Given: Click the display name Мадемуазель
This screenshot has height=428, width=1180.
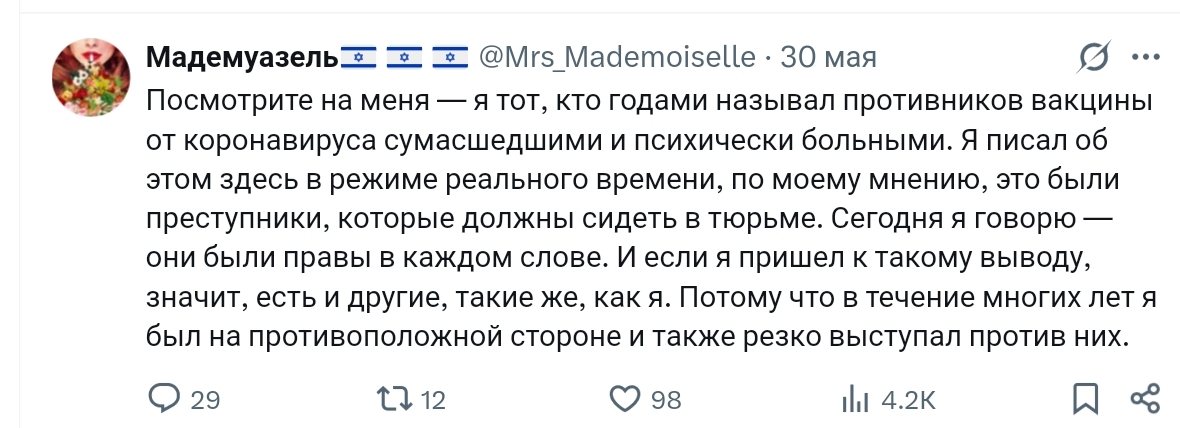Looking at the screenshot, I should (242, 58).
